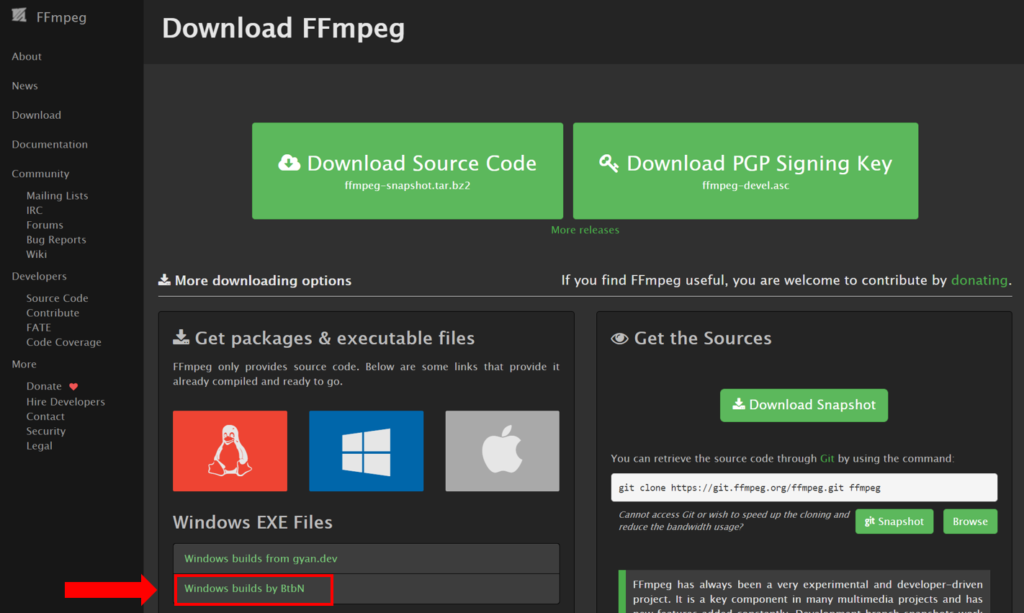Go to News in the sidebar

tap(25, 86)
